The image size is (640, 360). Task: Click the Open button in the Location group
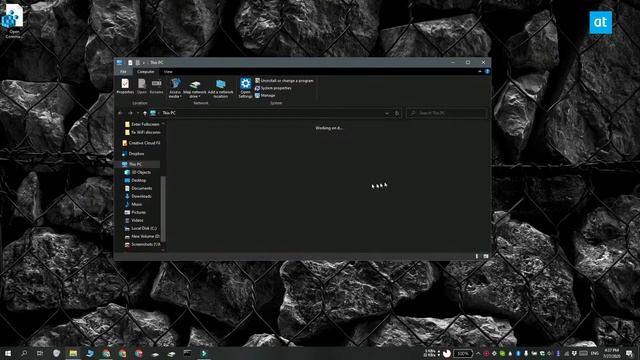pyautogui.click(x=142, y=86)
